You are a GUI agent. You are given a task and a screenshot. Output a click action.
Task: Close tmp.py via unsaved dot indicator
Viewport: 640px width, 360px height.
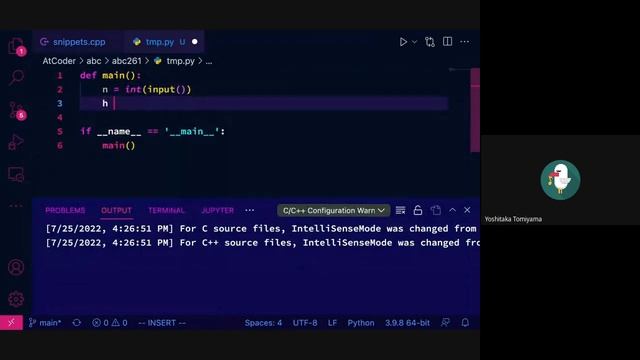[x=195, y=42]
